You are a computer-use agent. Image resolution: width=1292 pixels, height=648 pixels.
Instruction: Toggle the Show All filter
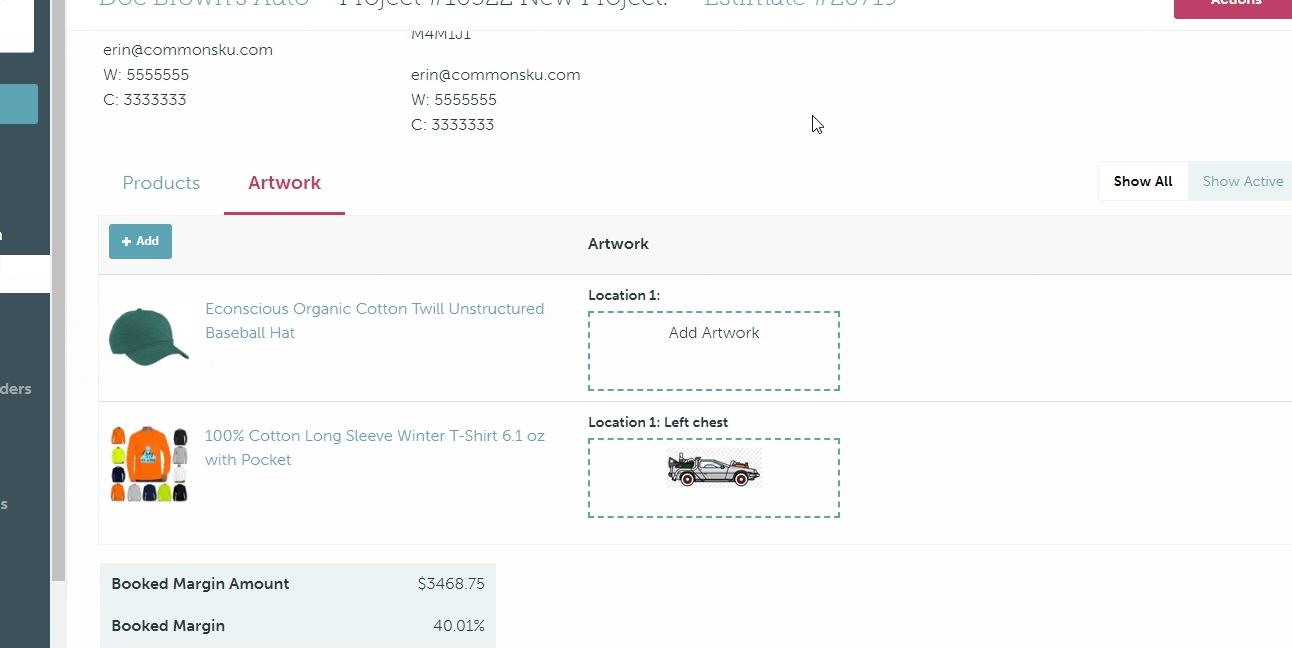(1142, 181)
